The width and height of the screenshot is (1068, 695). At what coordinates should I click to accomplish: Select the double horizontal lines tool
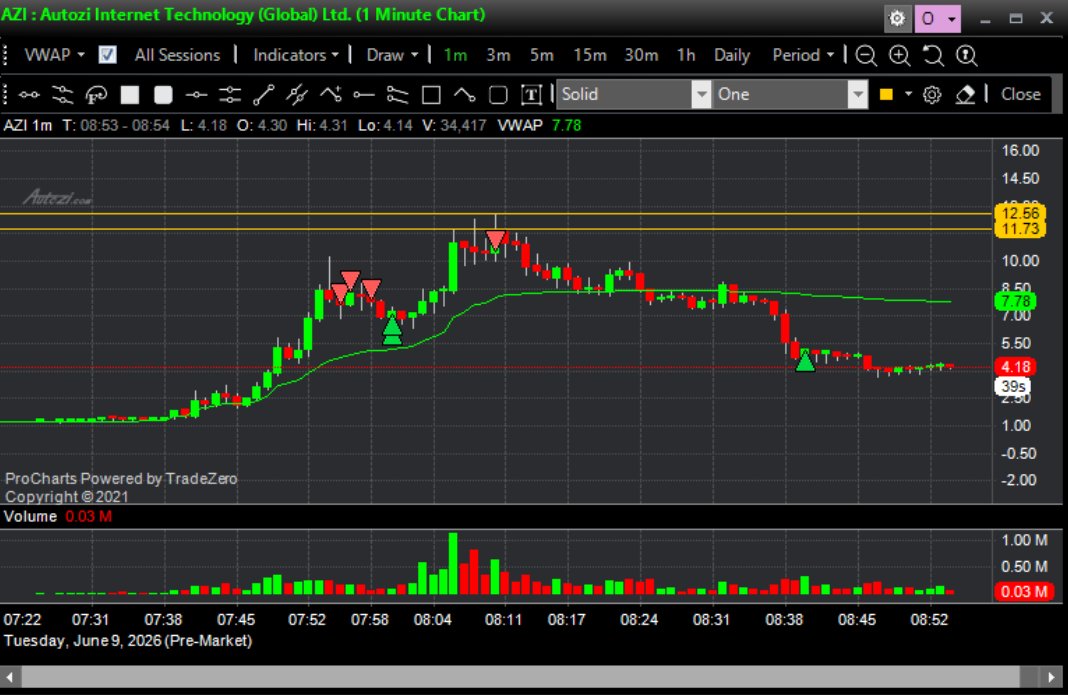tap(230, 95)
